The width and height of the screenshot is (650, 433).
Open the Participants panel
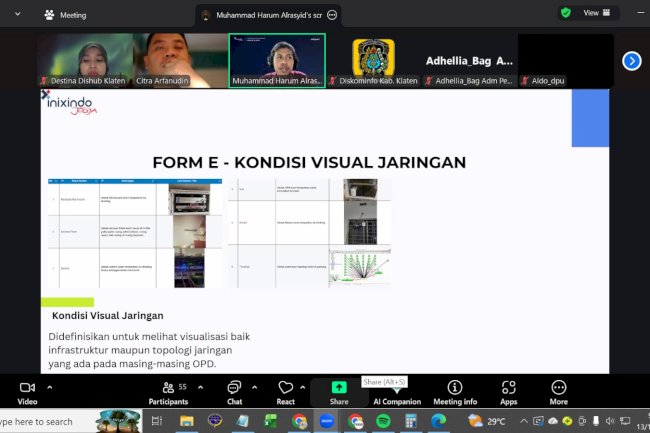168,393
